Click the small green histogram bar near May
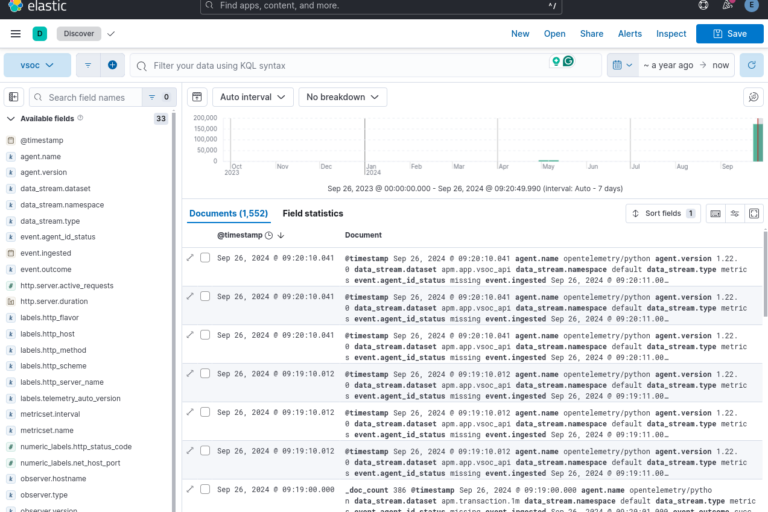This screenshot has width=768, height=512. (549, 160)
